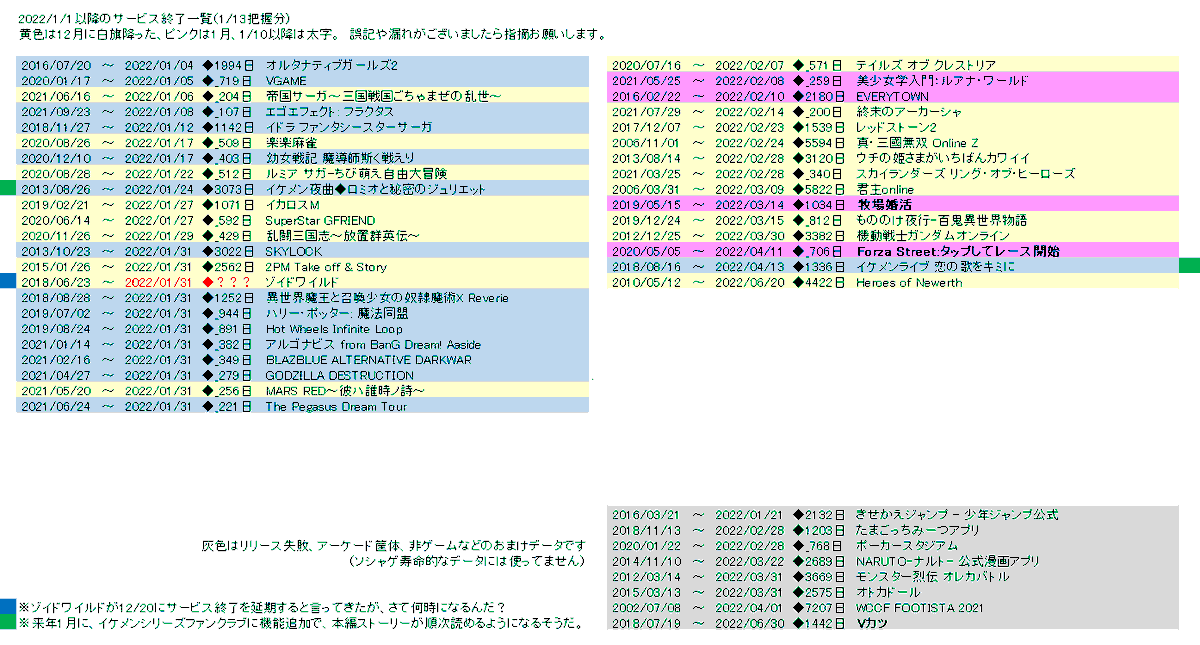Click the たまごっちみーつアプリ title
The height and width of the screenshot is (645, 1200).
click(918, 530)
